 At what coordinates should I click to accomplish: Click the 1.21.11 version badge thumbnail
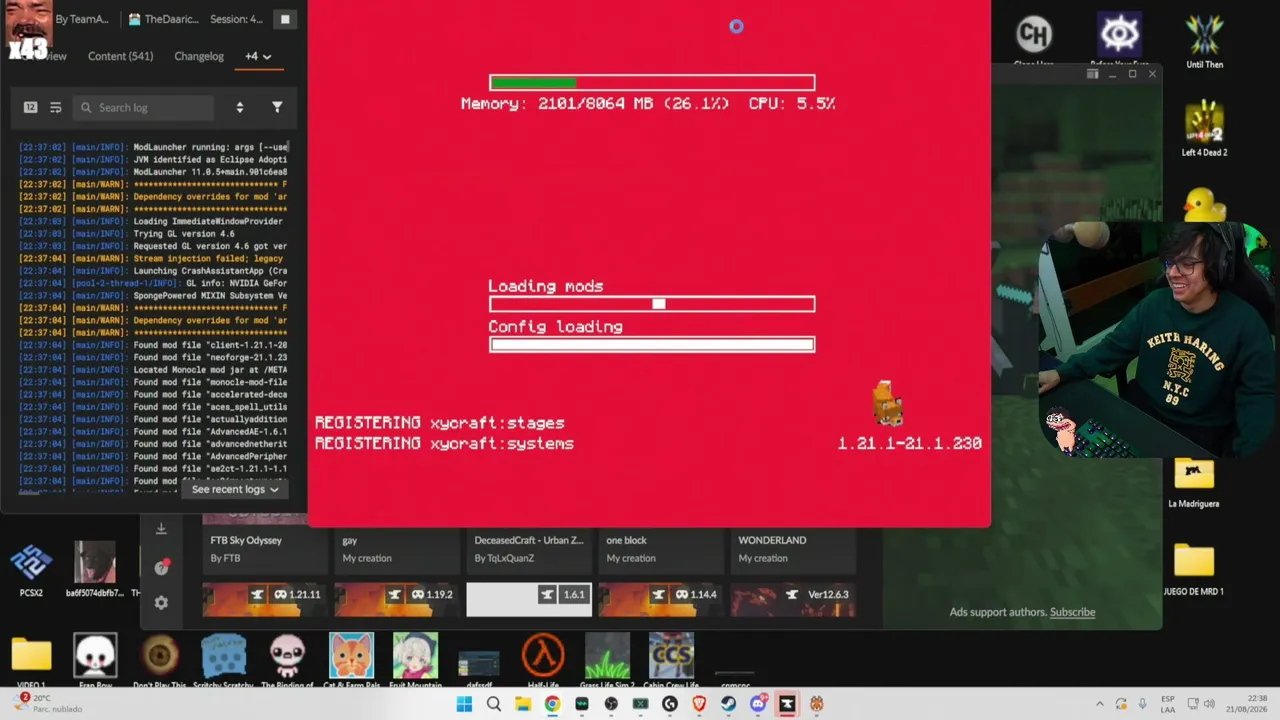point(264,599)
